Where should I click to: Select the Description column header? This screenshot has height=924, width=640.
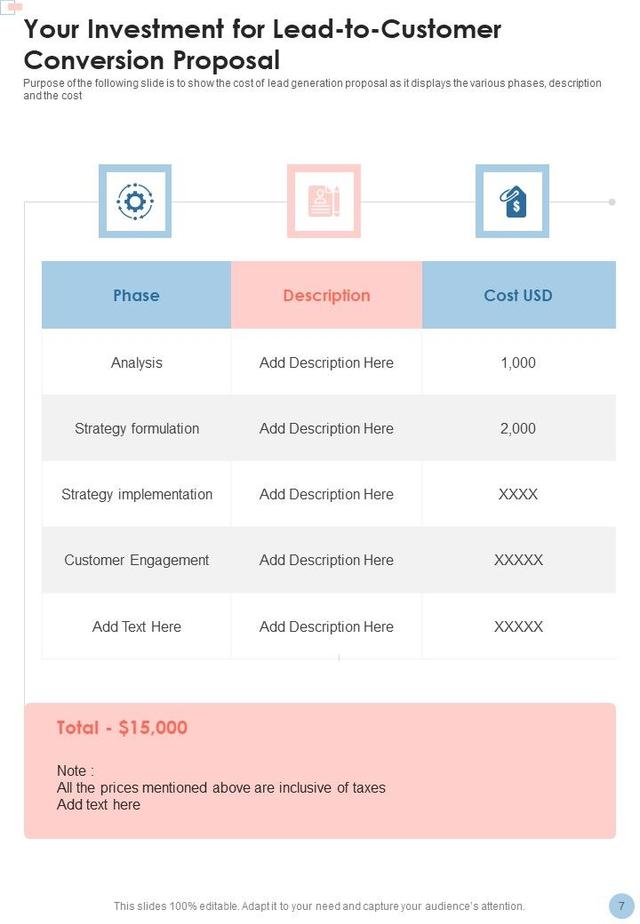326,295
